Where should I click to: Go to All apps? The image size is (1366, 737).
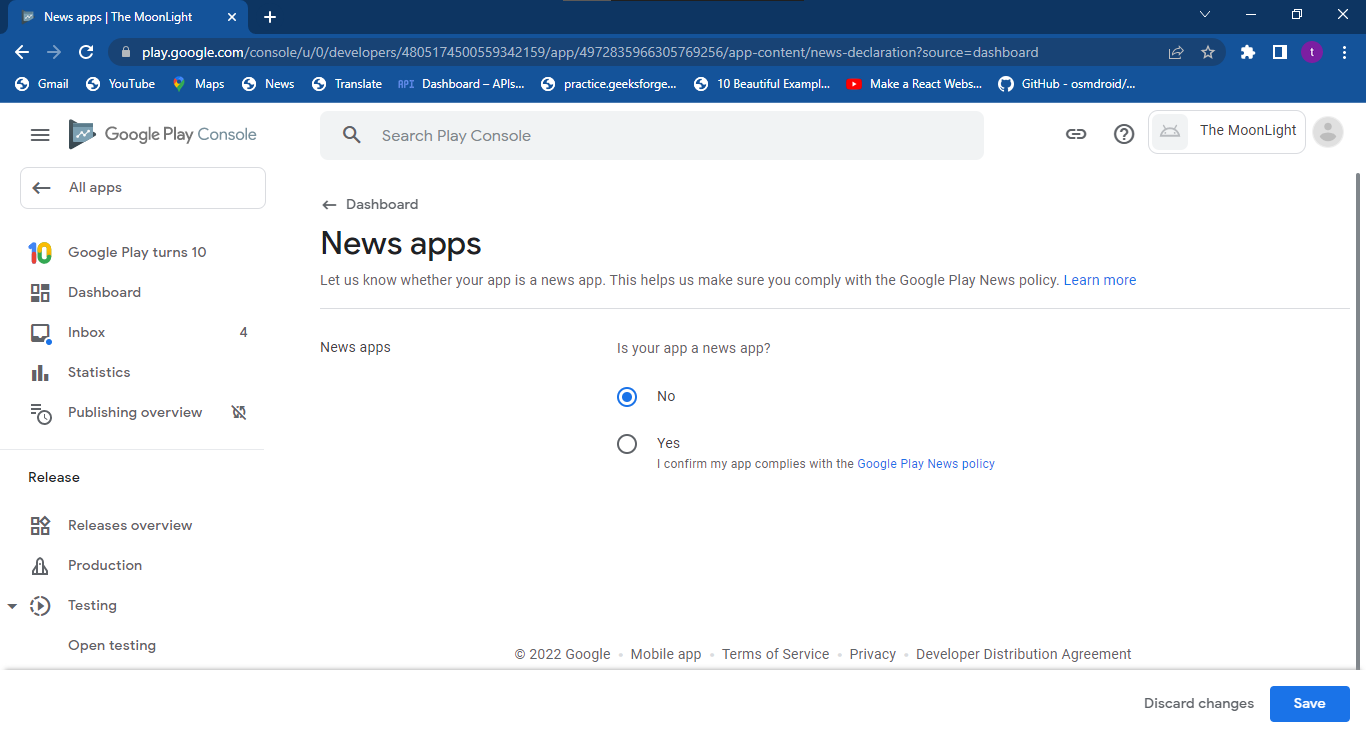coord(143,188)
